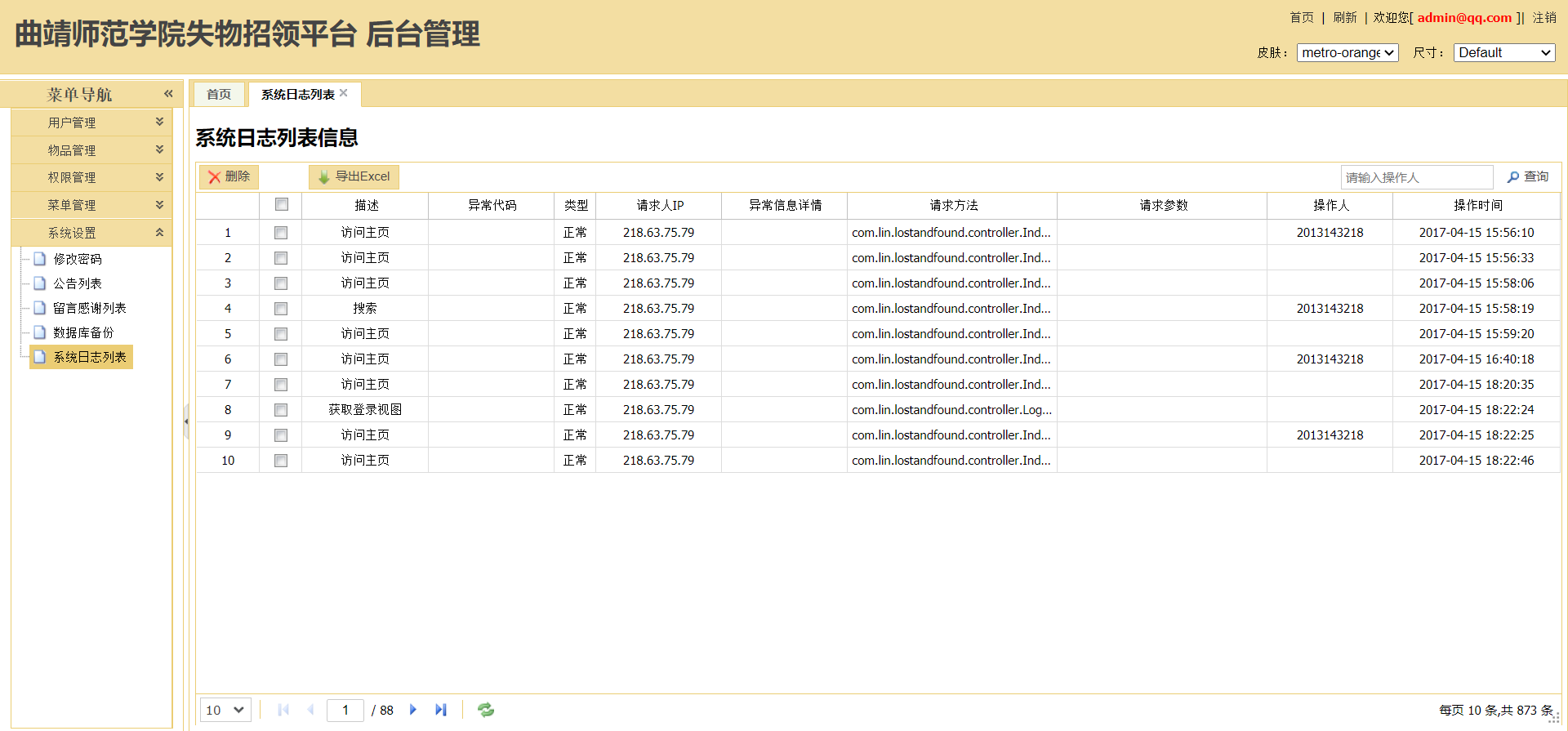Open the page size 10 dropdown
This screenshot has height=731, width=1568.
(x=225, y=710)
